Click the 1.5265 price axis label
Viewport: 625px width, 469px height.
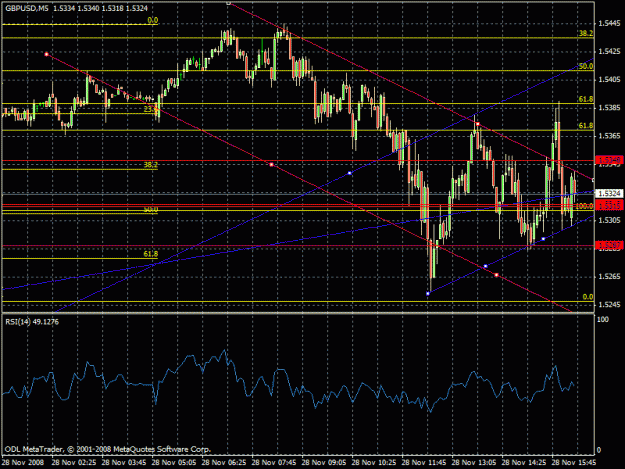pos(609,277)
